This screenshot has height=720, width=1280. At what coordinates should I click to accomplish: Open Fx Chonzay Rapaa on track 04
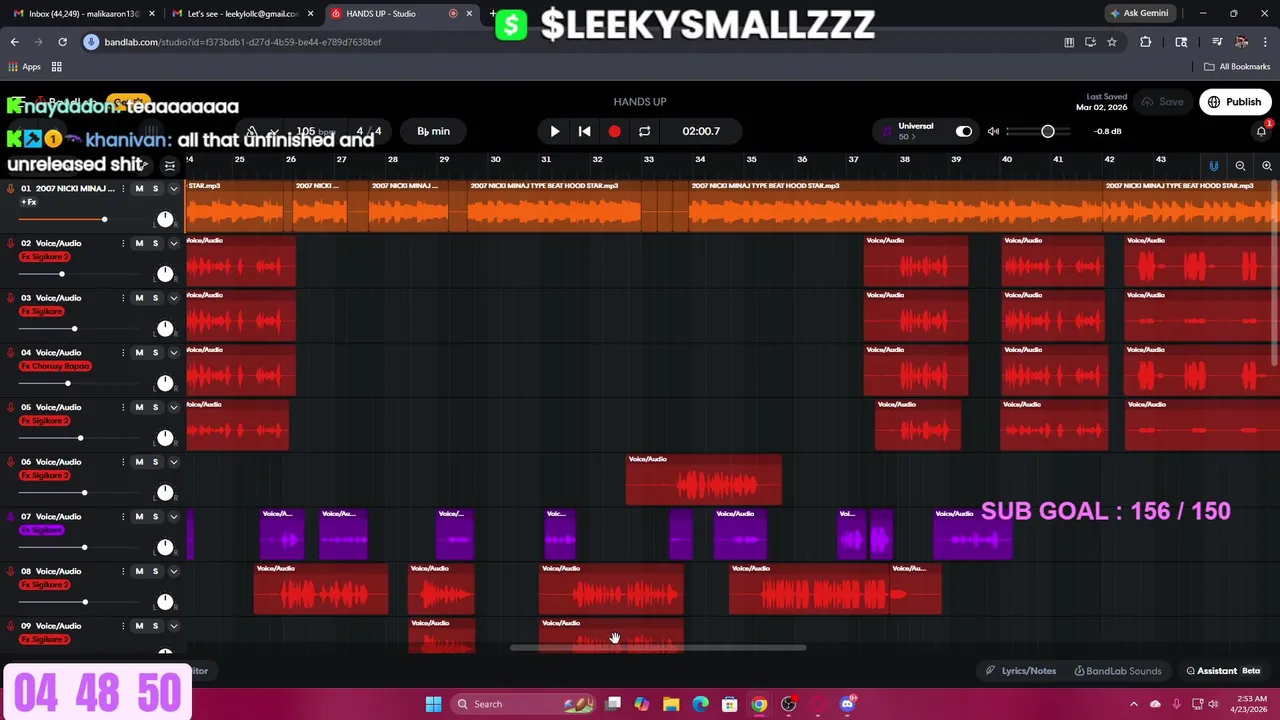pyautogui.click(x=56, y=366)
